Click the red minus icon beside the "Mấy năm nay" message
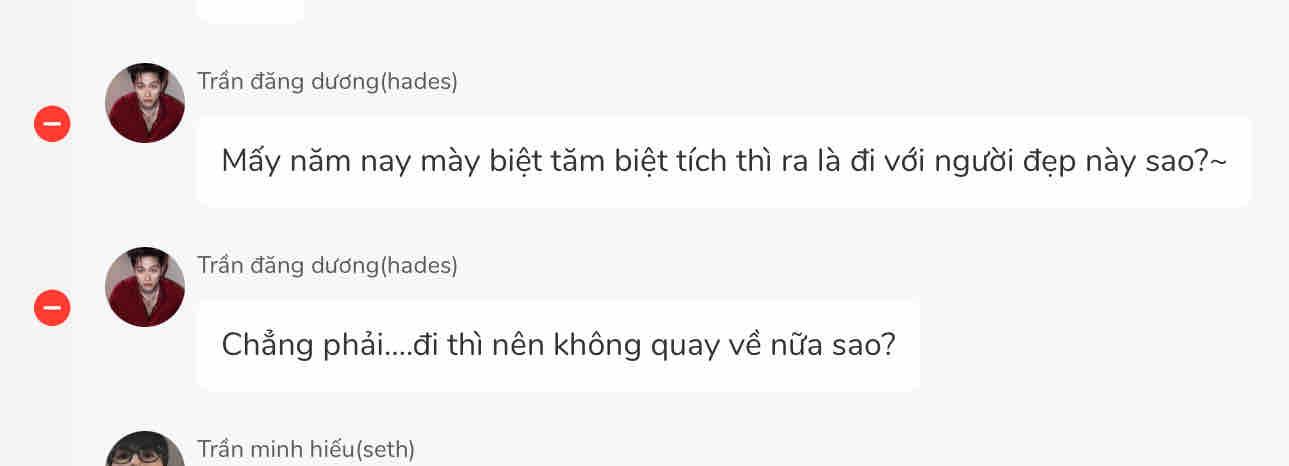The width and height of the screenshot is (1289, 466). tap(52, 124)
